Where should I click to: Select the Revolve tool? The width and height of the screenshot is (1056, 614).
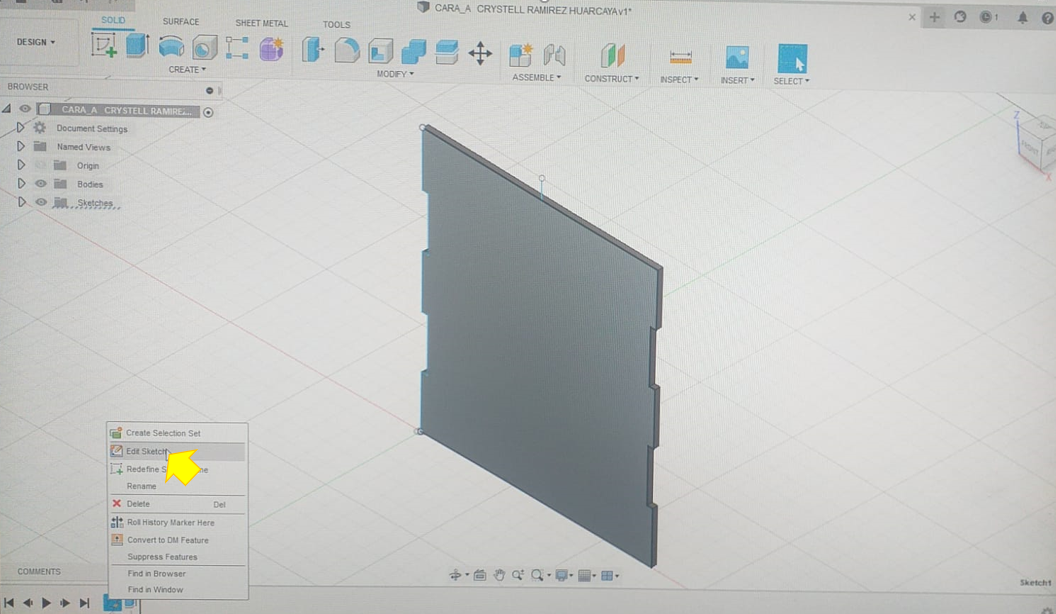click(x=171, y=46)
